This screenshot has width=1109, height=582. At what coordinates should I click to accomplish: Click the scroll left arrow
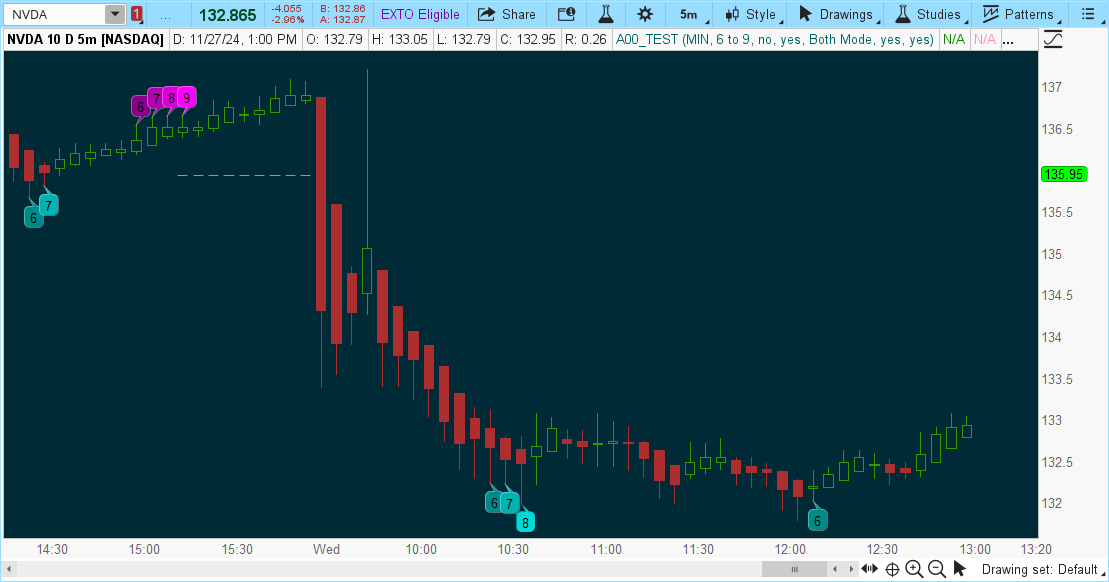(x=835, y=569)
